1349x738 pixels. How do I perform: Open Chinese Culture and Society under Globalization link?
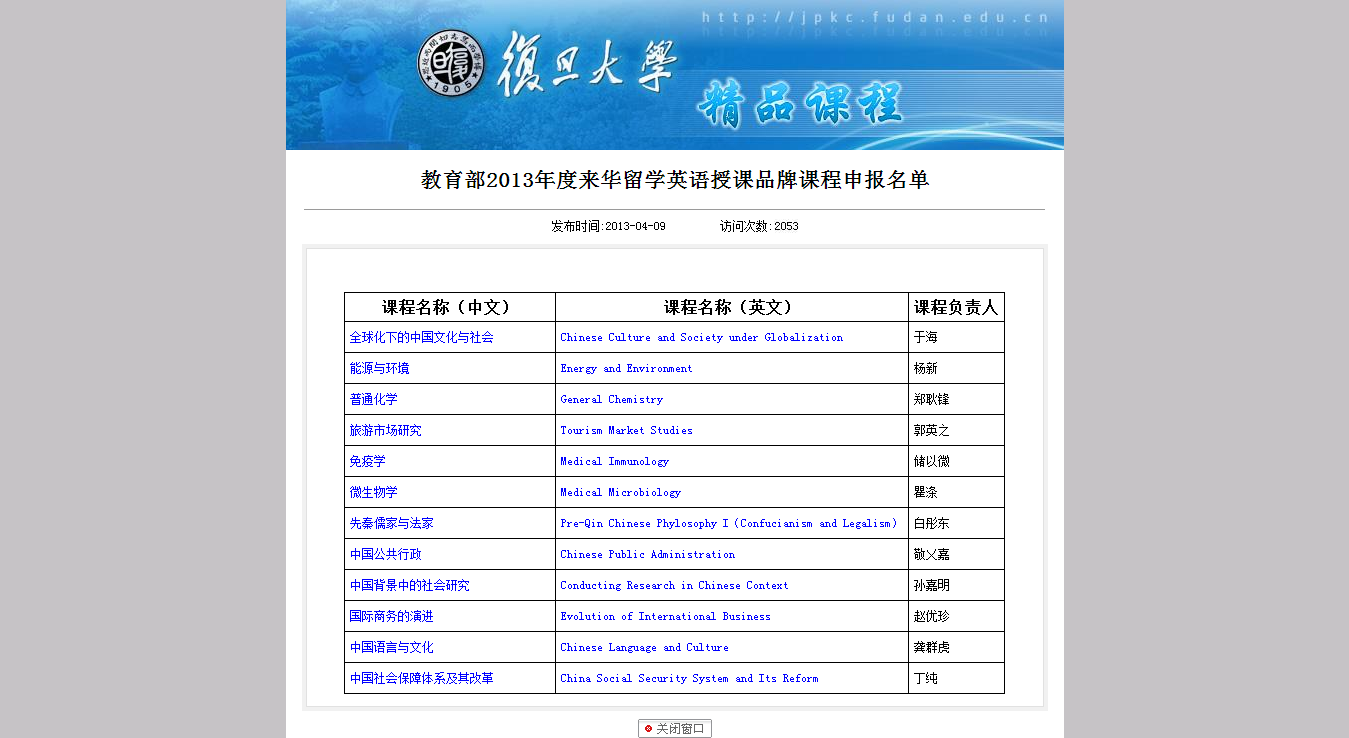tap(701, 338)
